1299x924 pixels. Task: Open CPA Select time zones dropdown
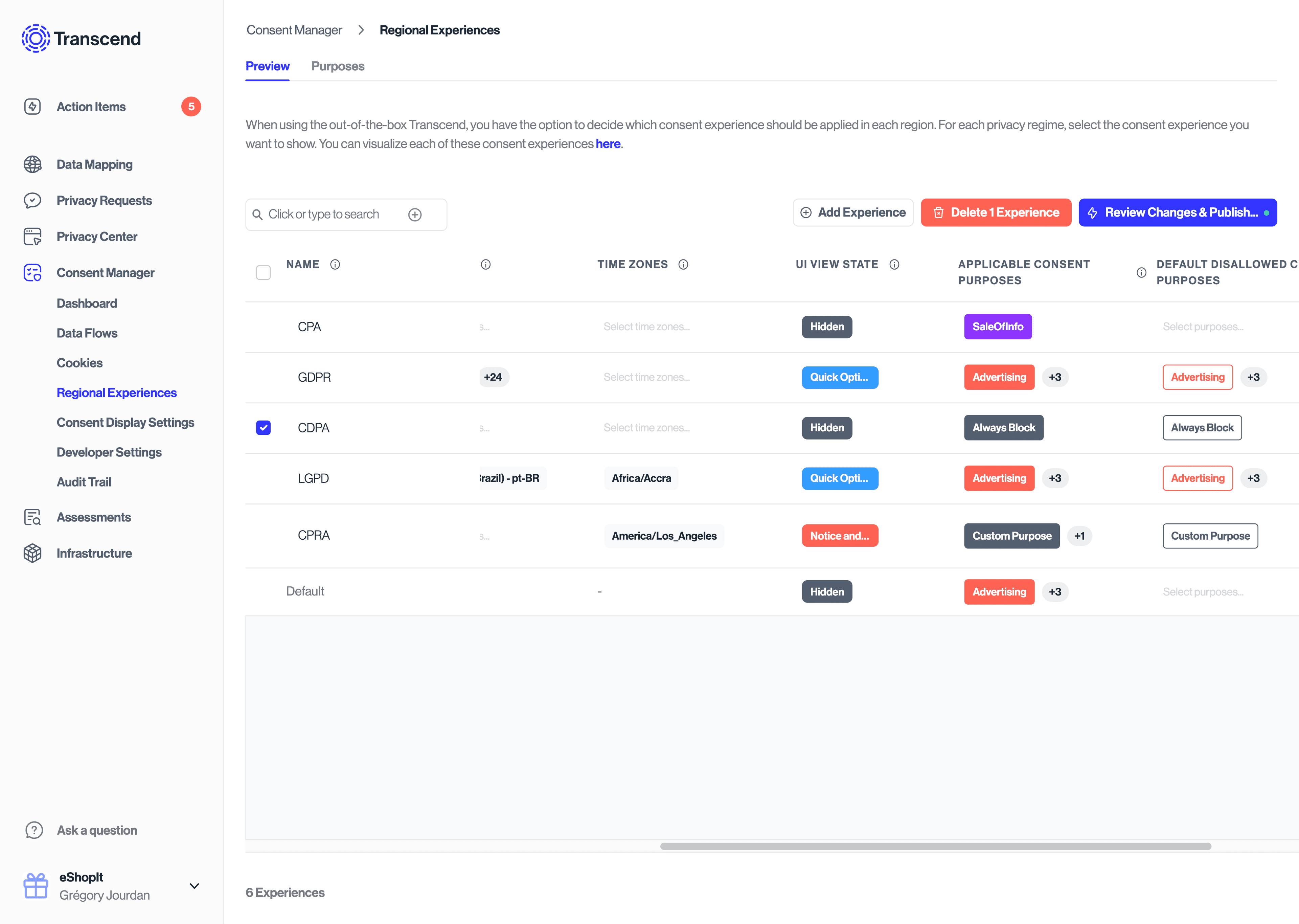click(647, 326)
